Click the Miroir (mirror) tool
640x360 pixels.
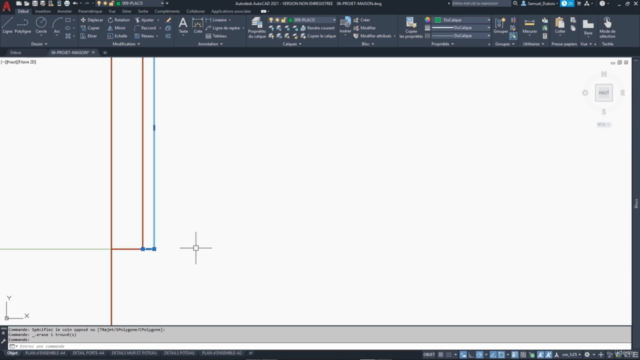tap(117, 28)
